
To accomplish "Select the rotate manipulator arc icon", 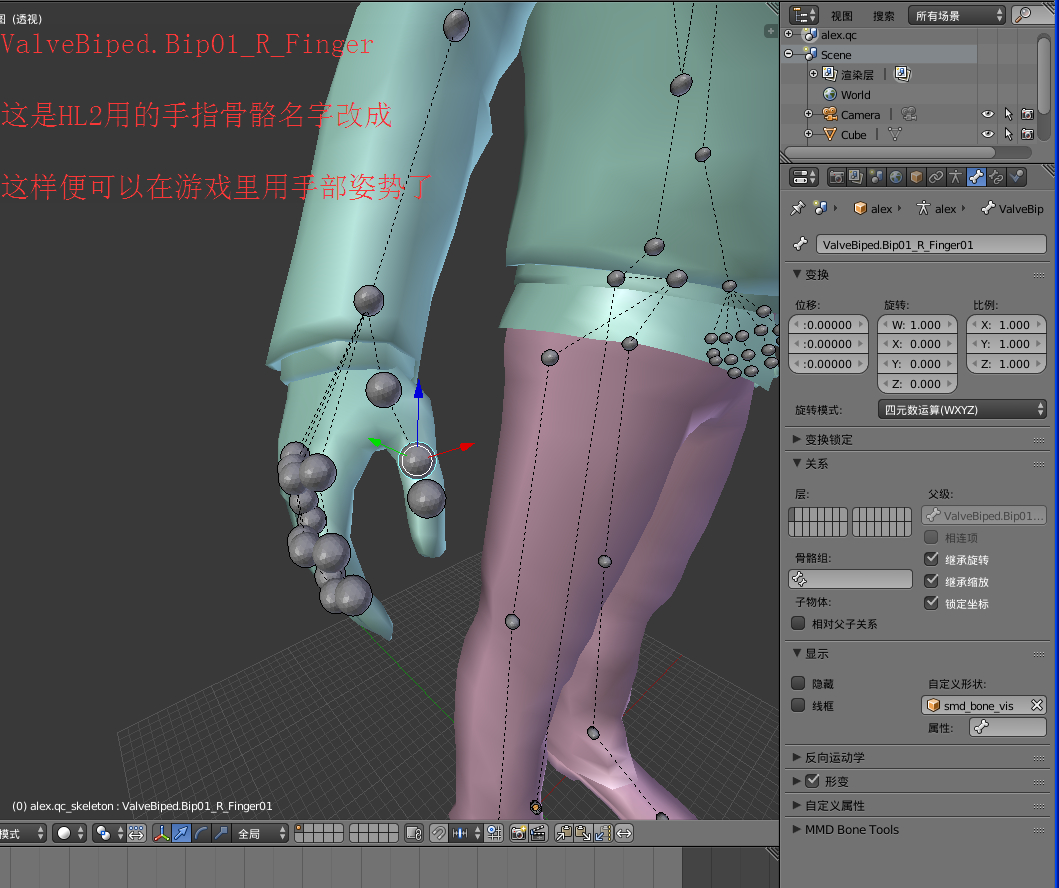I will (201, 833).
